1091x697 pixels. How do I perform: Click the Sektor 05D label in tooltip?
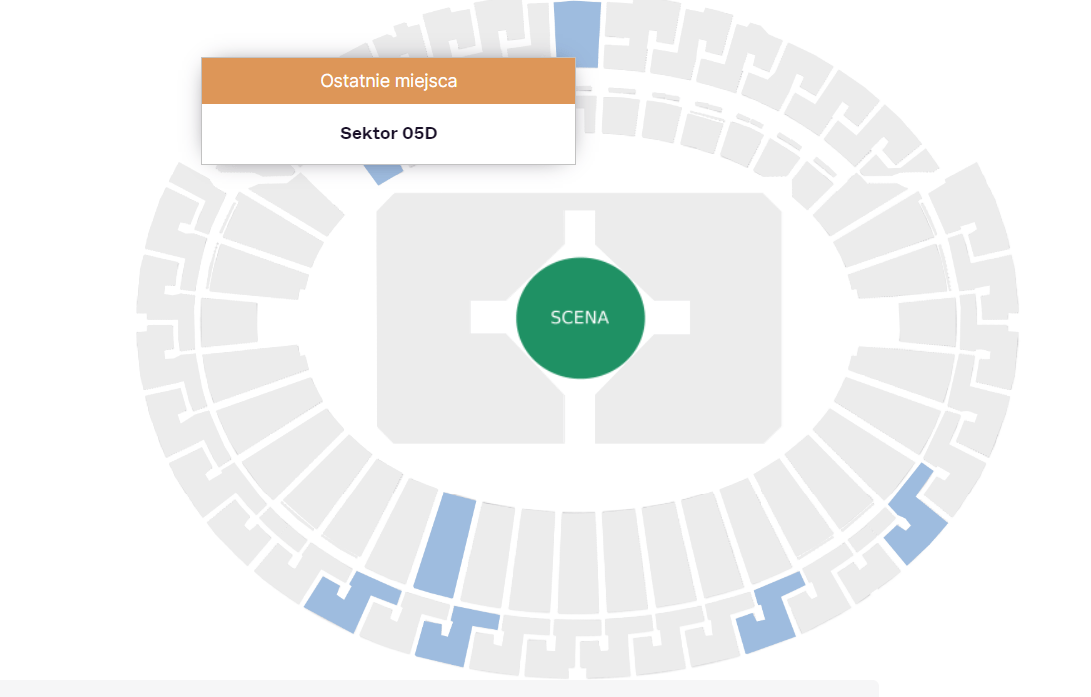(388, 134)
